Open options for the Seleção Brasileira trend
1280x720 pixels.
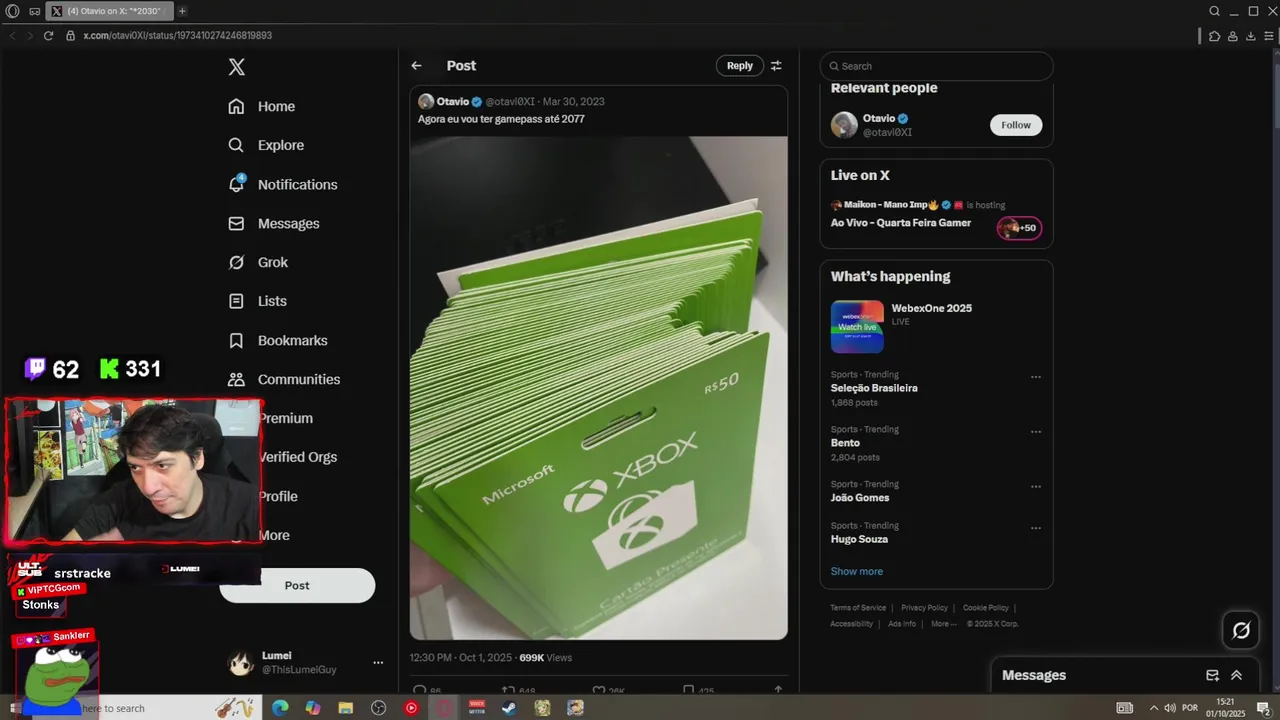pos(1036,377)
